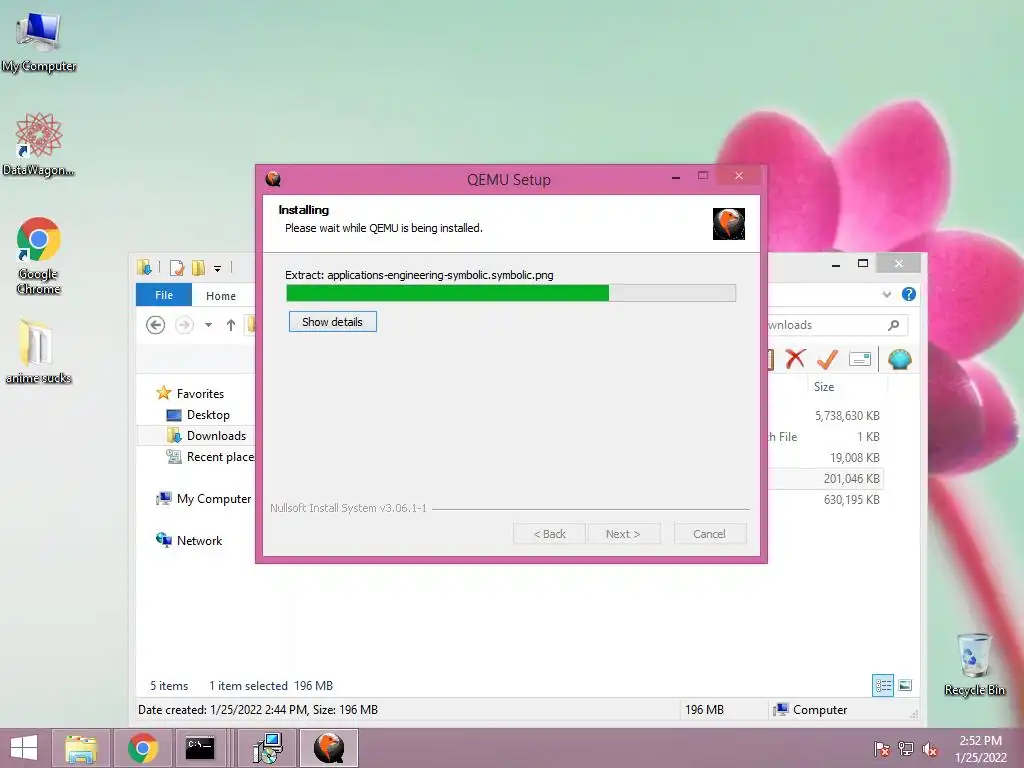Open the Recycle Bin desktop icon

point(974,664)
